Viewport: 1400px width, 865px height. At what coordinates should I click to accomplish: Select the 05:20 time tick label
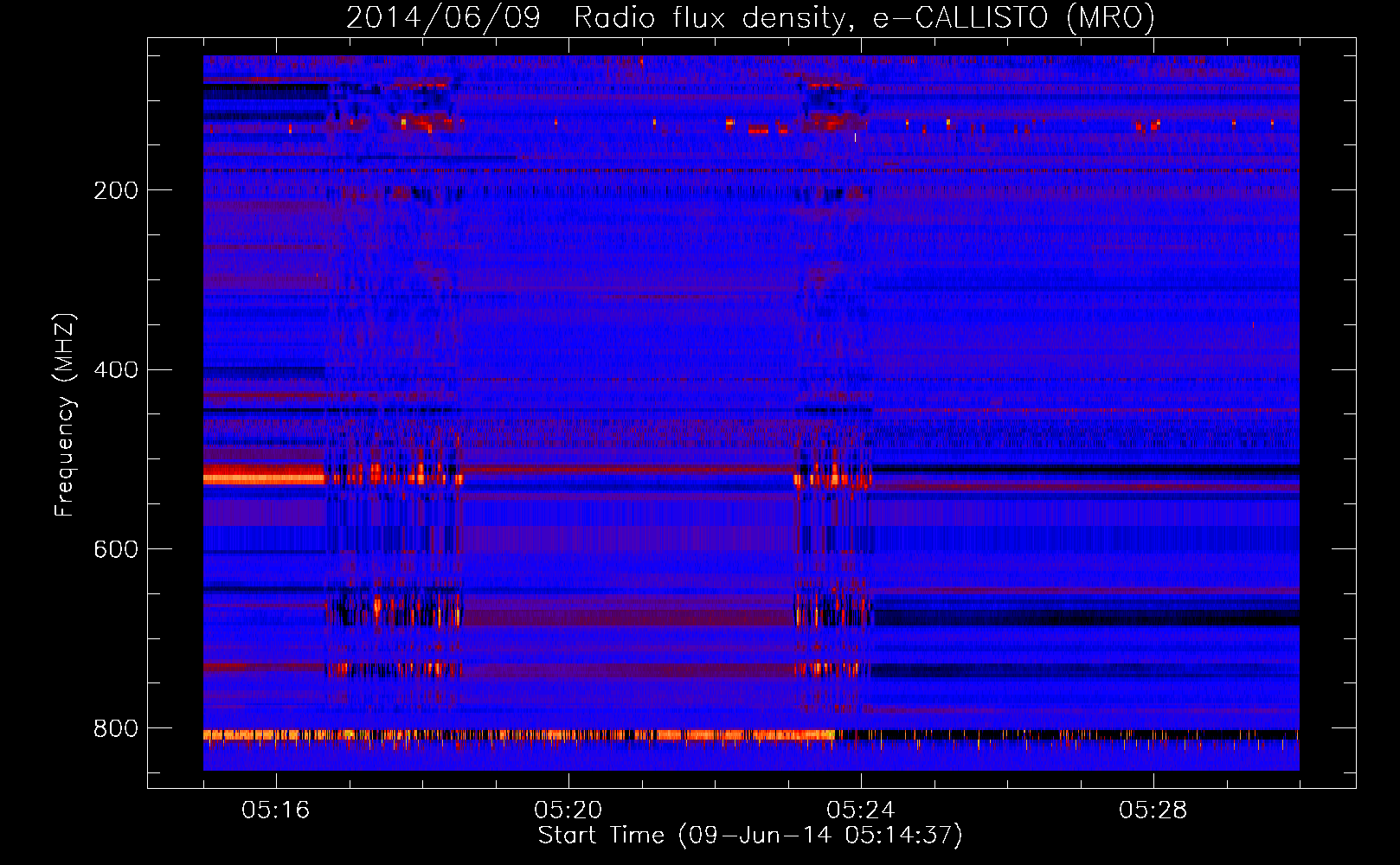tap(568, 810)
